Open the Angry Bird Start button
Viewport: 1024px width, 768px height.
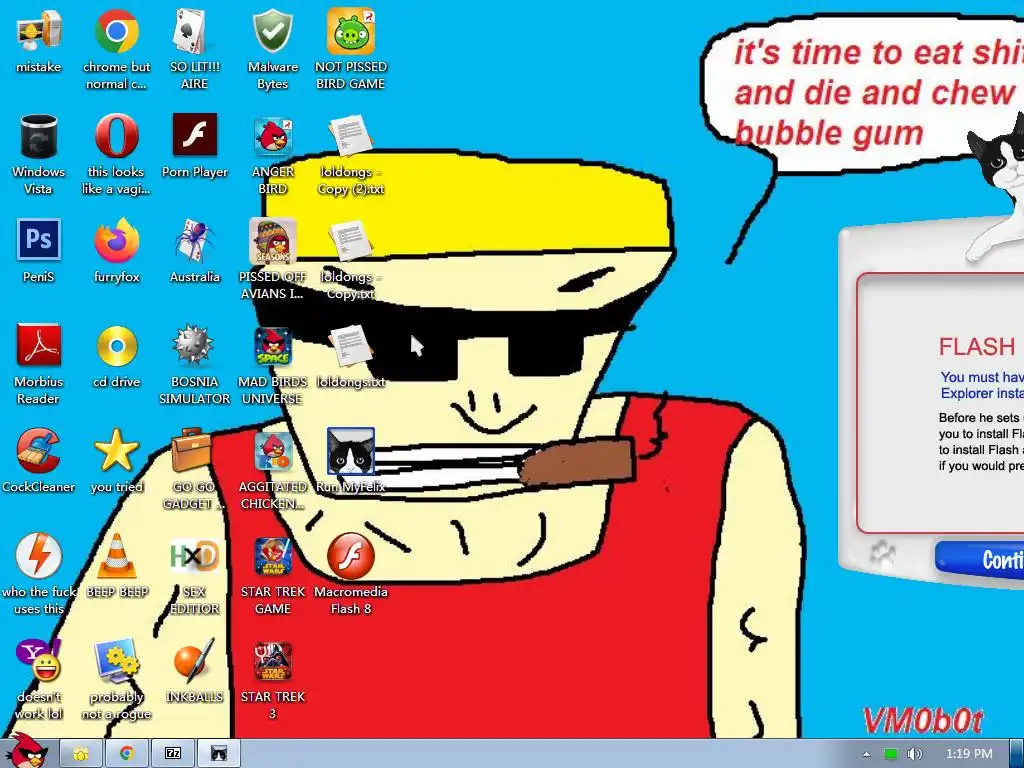[26, 751]
